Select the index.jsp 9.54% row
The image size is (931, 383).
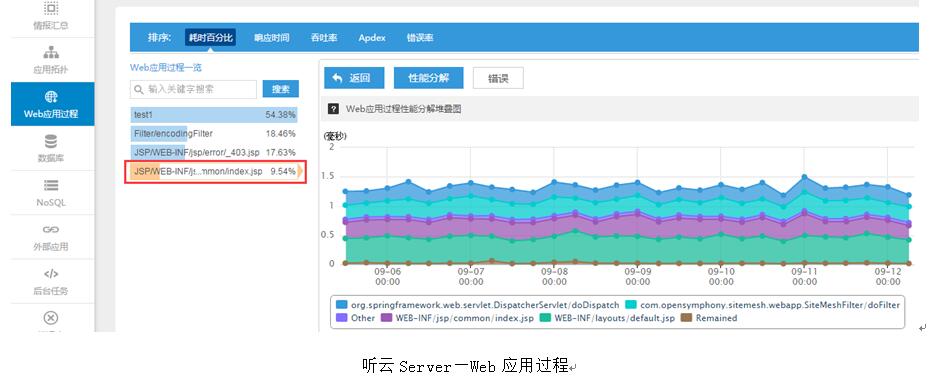[x=215, y=172]
